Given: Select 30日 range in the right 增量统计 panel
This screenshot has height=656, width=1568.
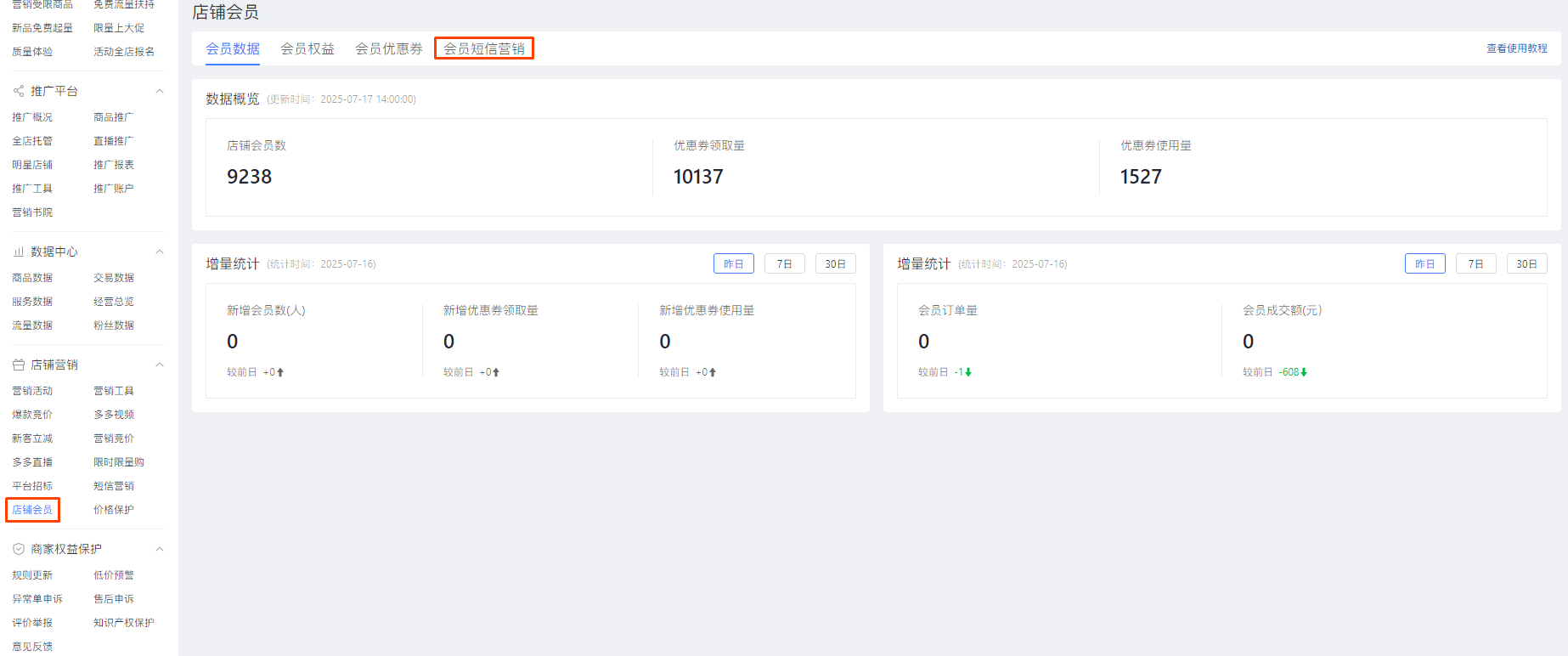Looking at the screenshot, I should 1526,264.
